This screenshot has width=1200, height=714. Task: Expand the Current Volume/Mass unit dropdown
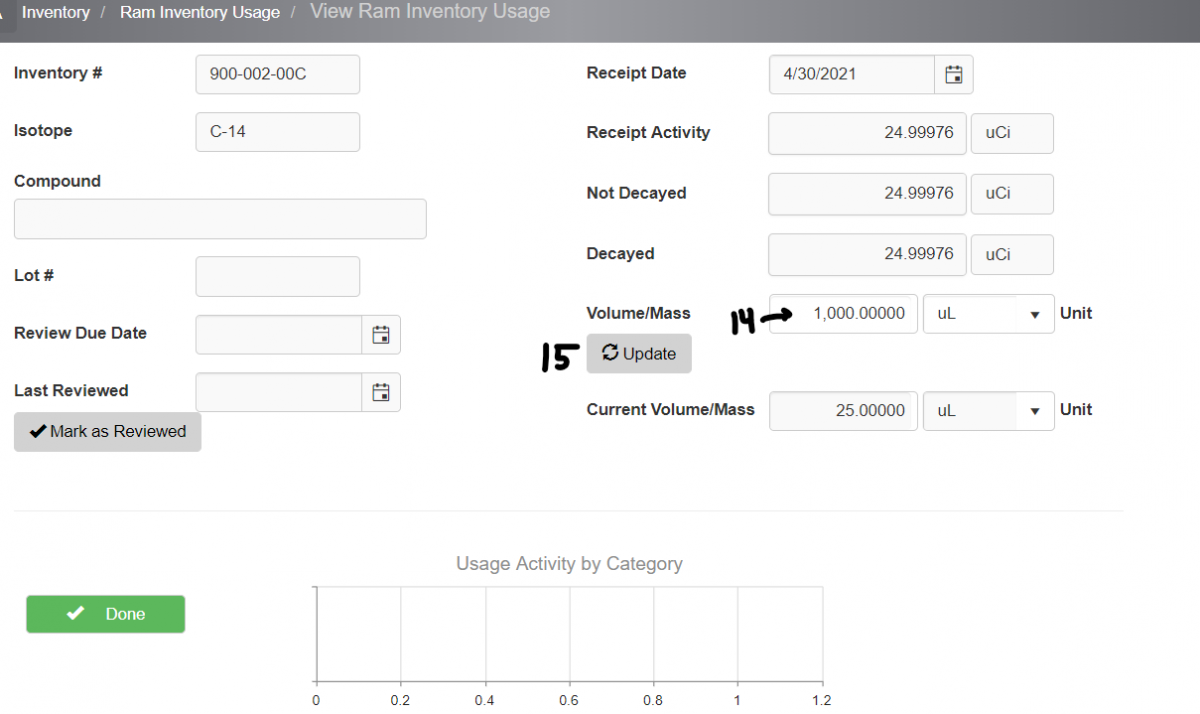click(1035, 411)
